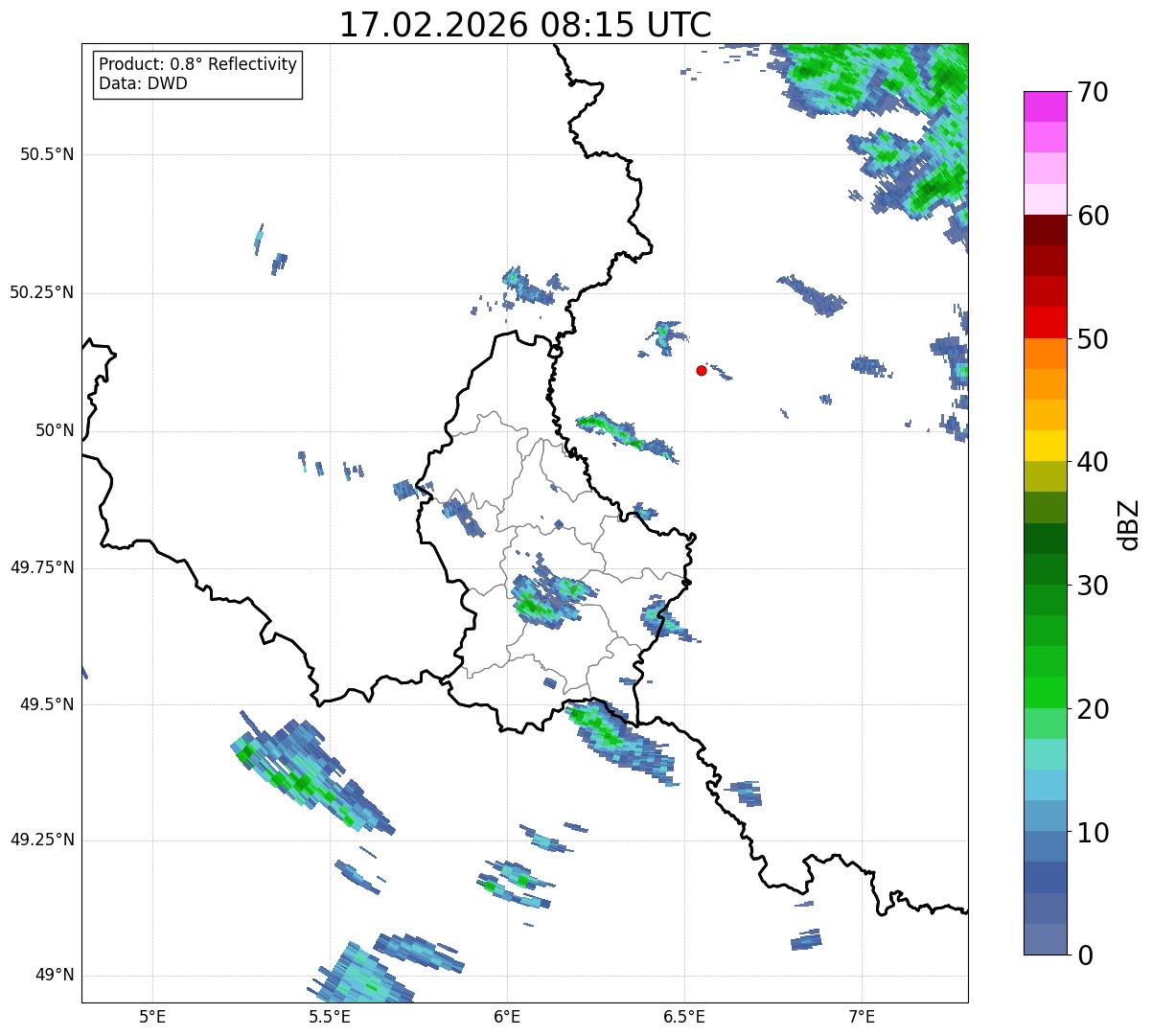Click the 50.25°N latitude label
1152x1036 pixels.
click(x=42, y=292)
